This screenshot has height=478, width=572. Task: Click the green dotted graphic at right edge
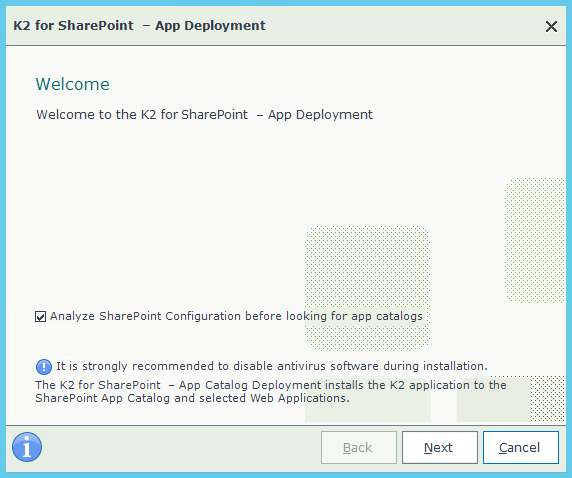(x=534, y=240)
